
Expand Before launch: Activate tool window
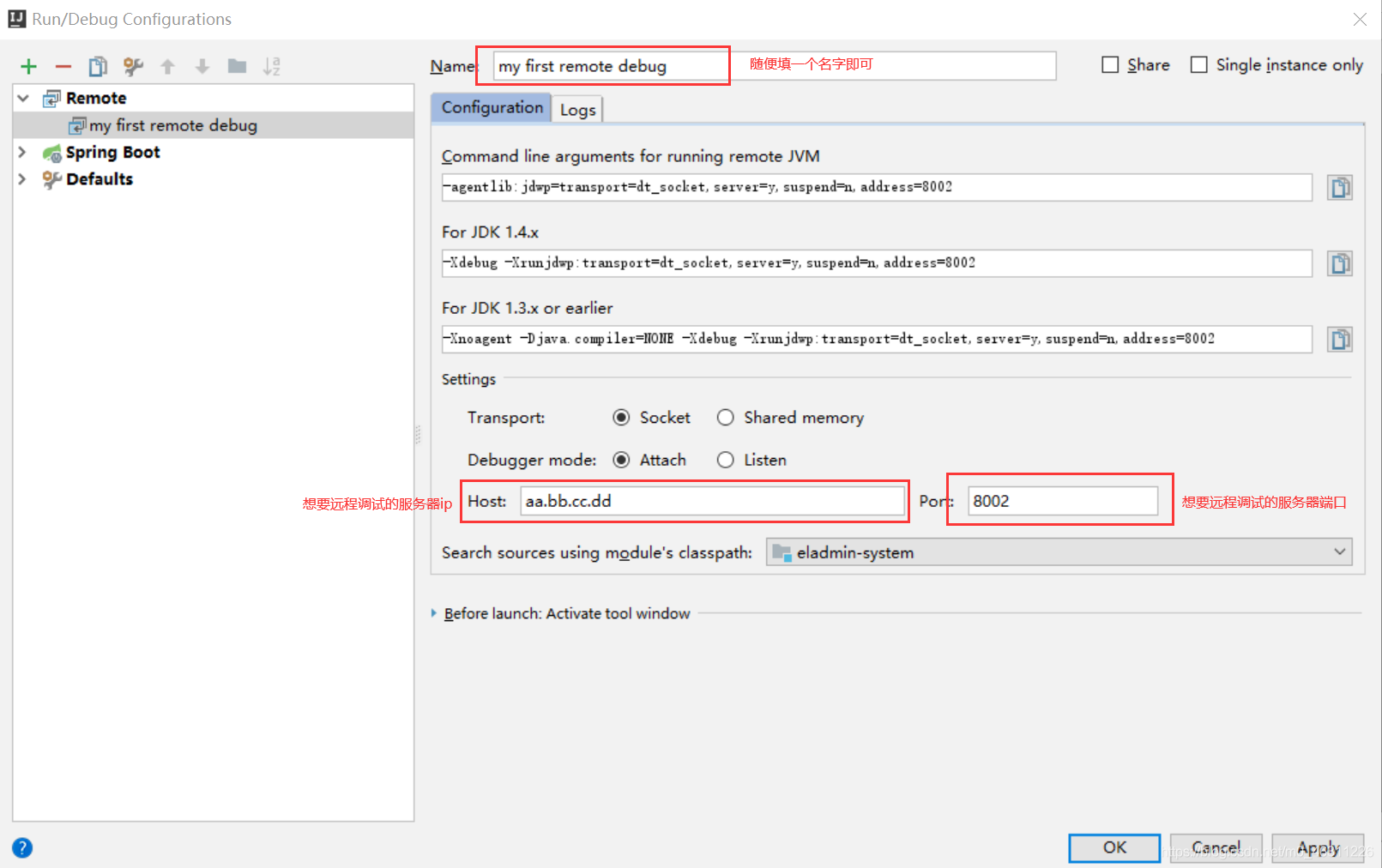pyautogui.click(x=433, y=613)
